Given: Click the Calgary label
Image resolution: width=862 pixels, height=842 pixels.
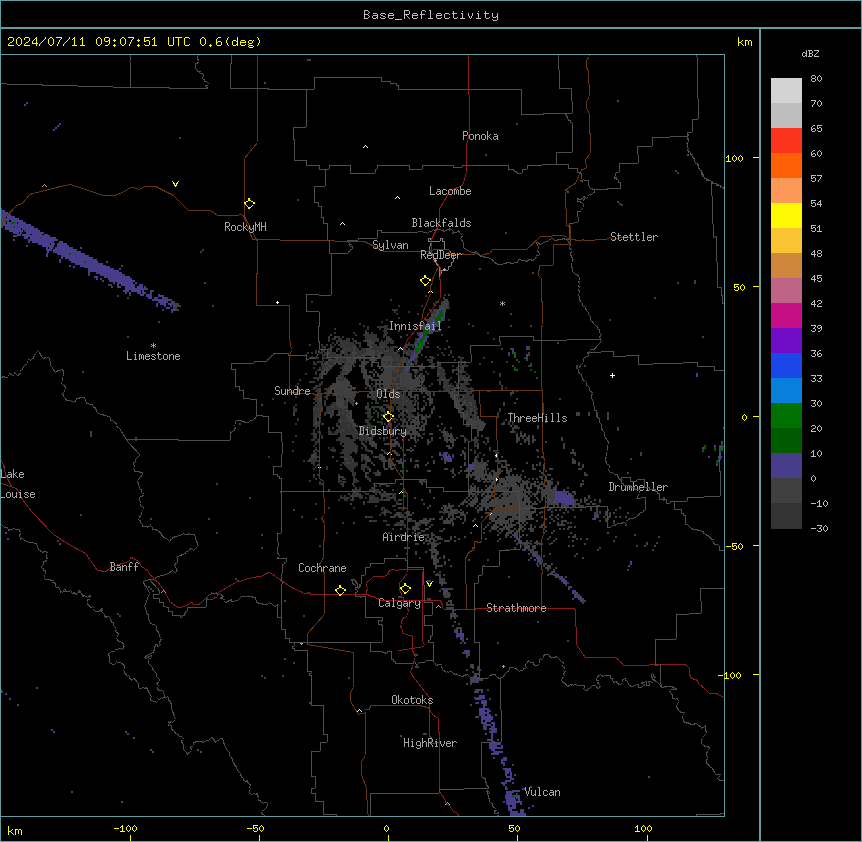Looking at the screenshot, I should [399, 603].
